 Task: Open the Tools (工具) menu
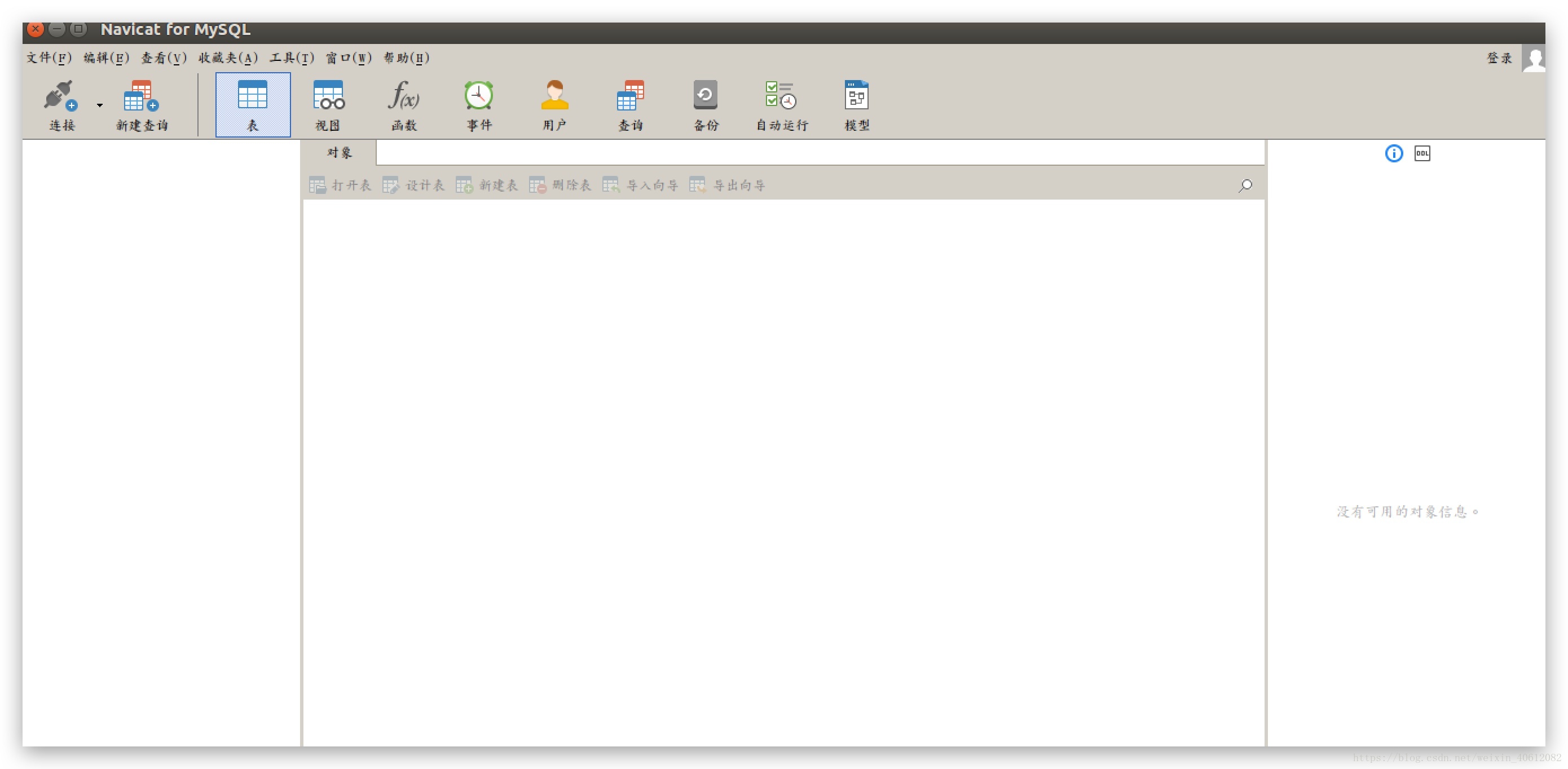[292, 58]
